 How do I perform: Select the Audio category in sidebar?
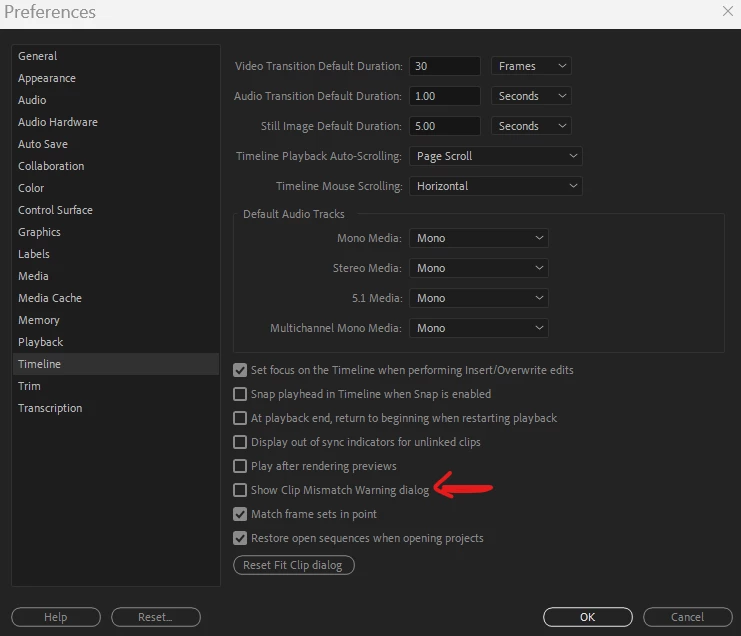tap(116, 100)
